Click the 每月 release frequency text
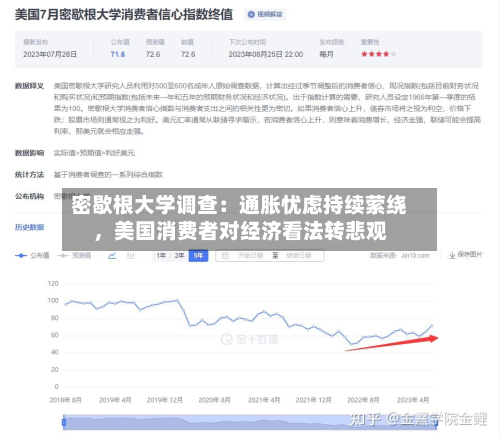500x439 pixels. [326, 54]
